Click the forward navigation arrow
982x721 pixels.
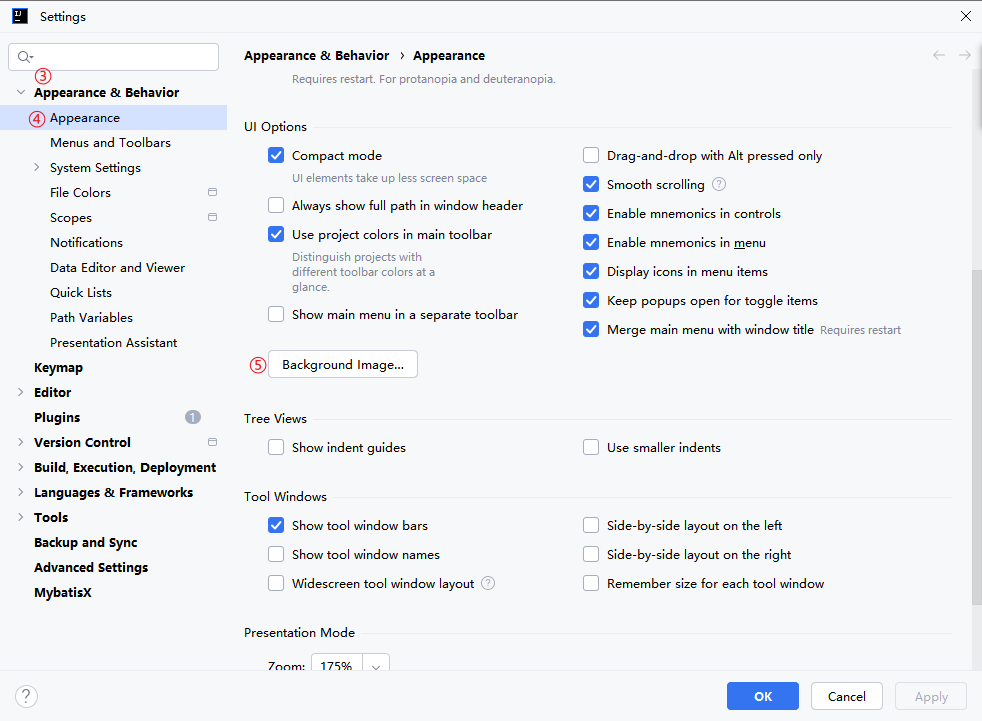point(964,55)
